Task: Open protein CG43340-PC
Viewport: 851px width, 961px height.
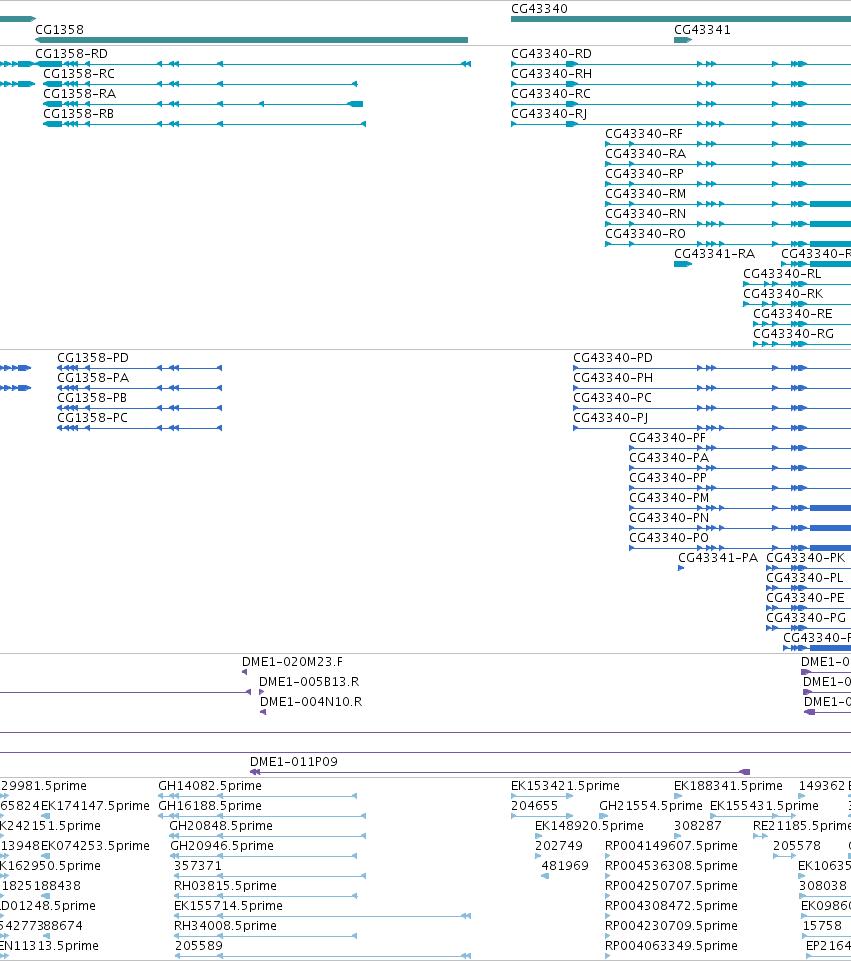Action: pyautogui.click(x=612, y=397)
